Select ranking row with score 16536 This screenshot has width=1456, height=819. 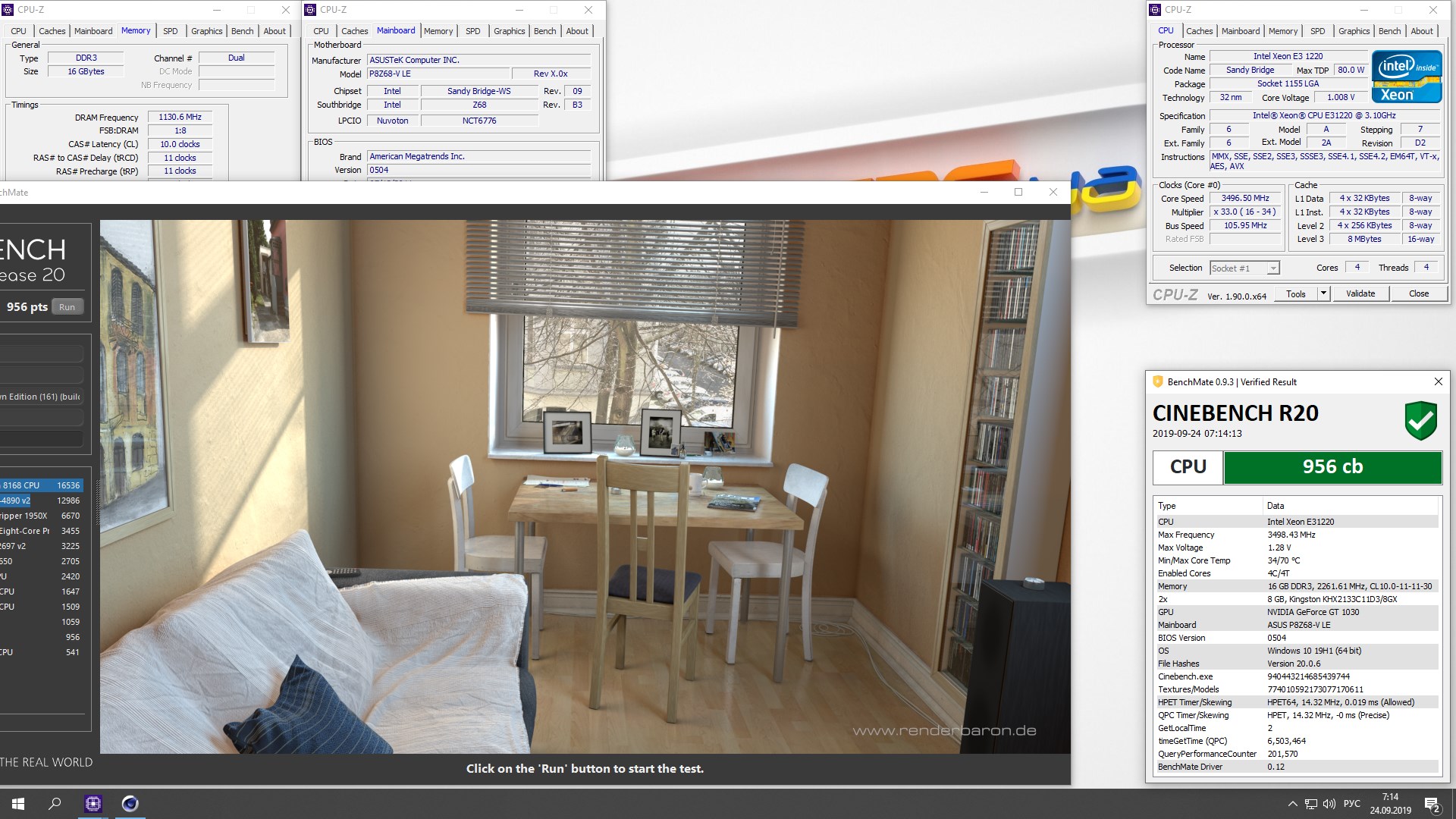[x=41, y=485]
